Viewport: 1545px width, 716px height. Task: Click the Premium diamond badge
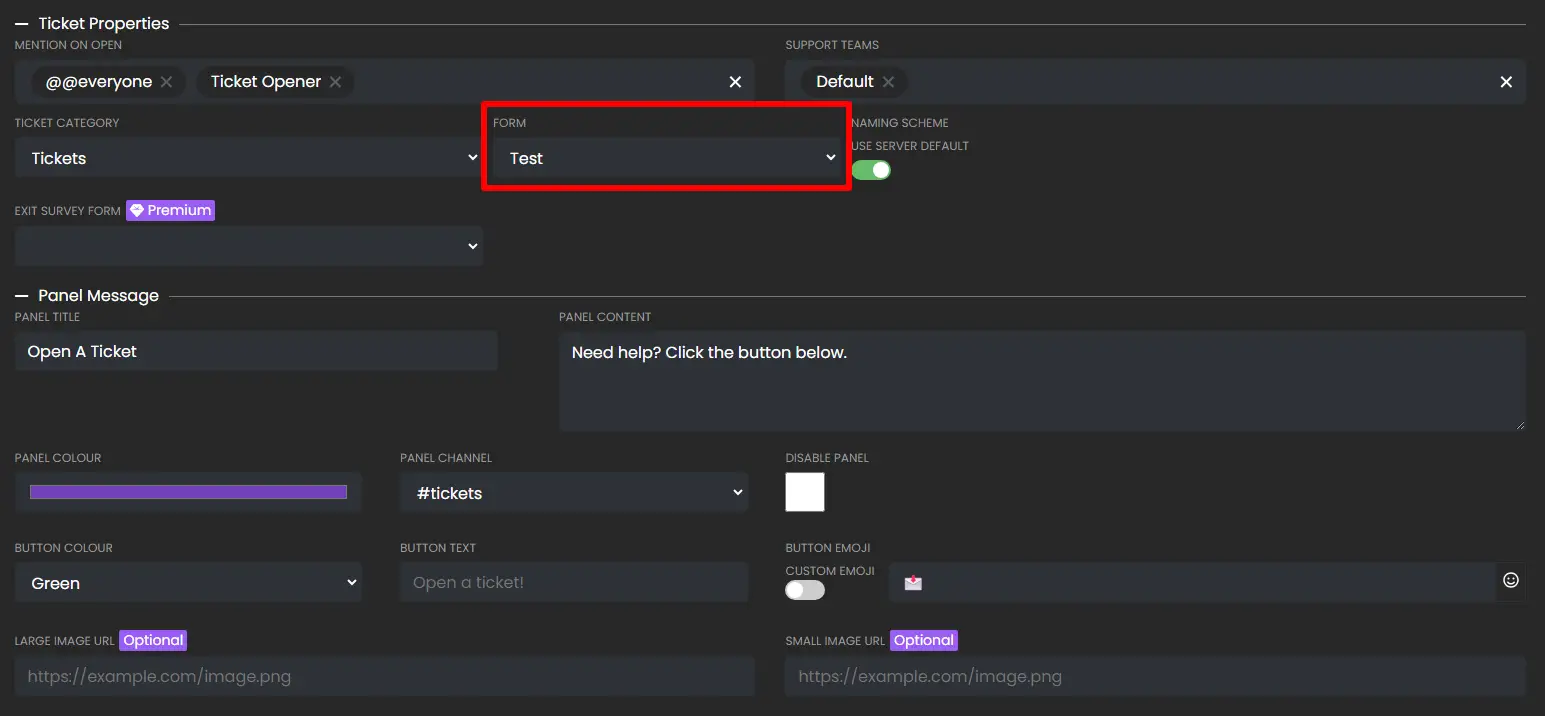point(170,210)
